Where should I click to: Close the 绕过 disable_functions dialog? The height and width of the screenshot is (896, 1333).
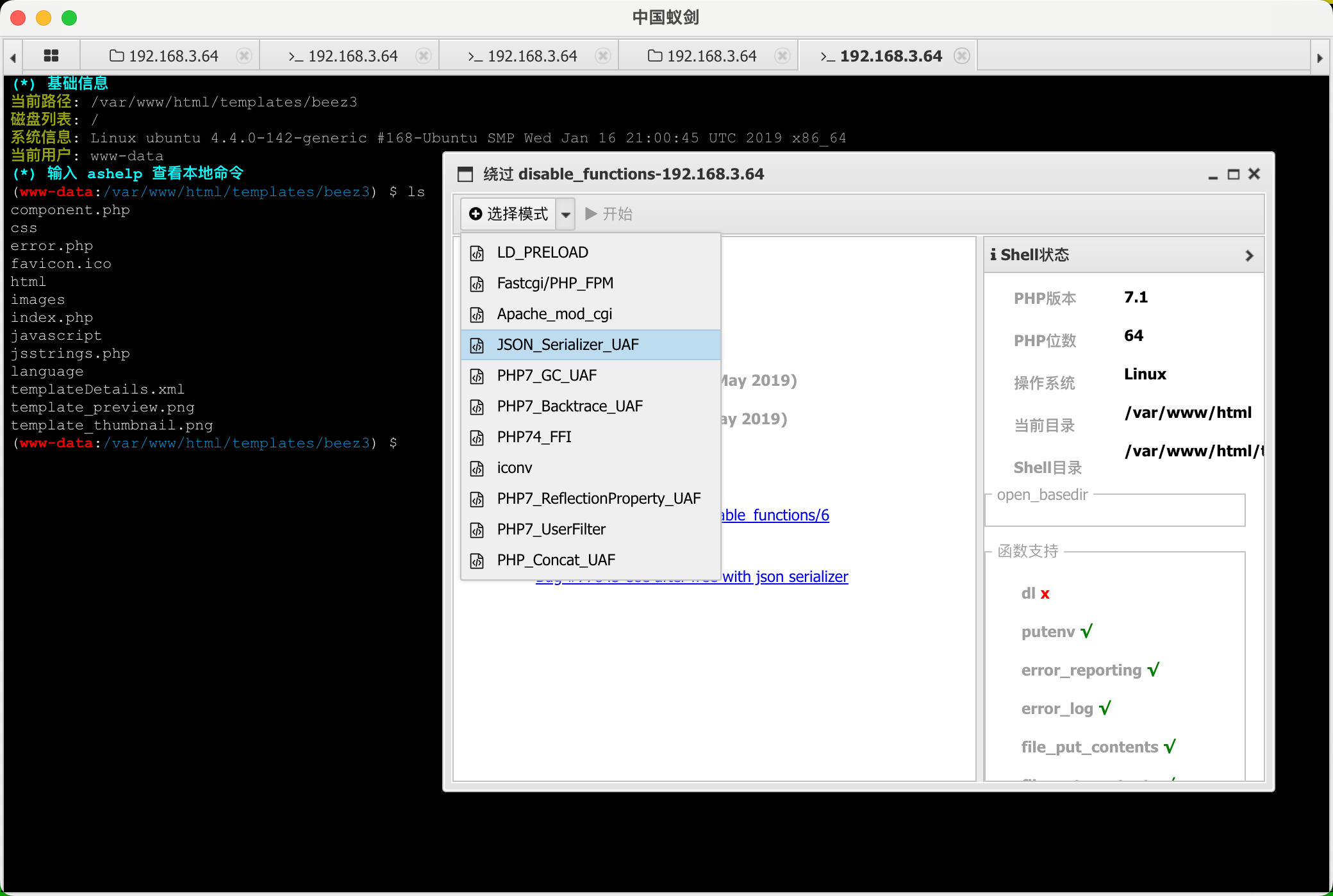click(1255, 174)
